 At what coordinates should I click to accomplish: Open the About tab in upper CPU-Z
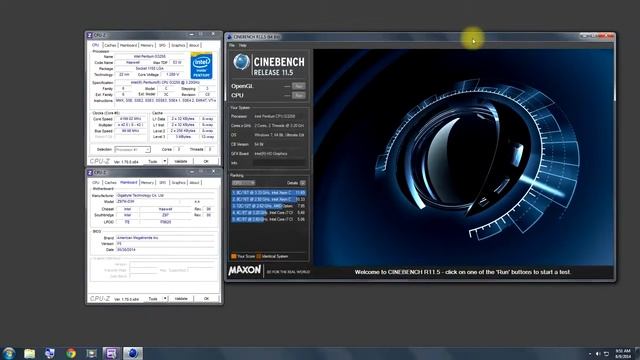click(x=194, y=45)
